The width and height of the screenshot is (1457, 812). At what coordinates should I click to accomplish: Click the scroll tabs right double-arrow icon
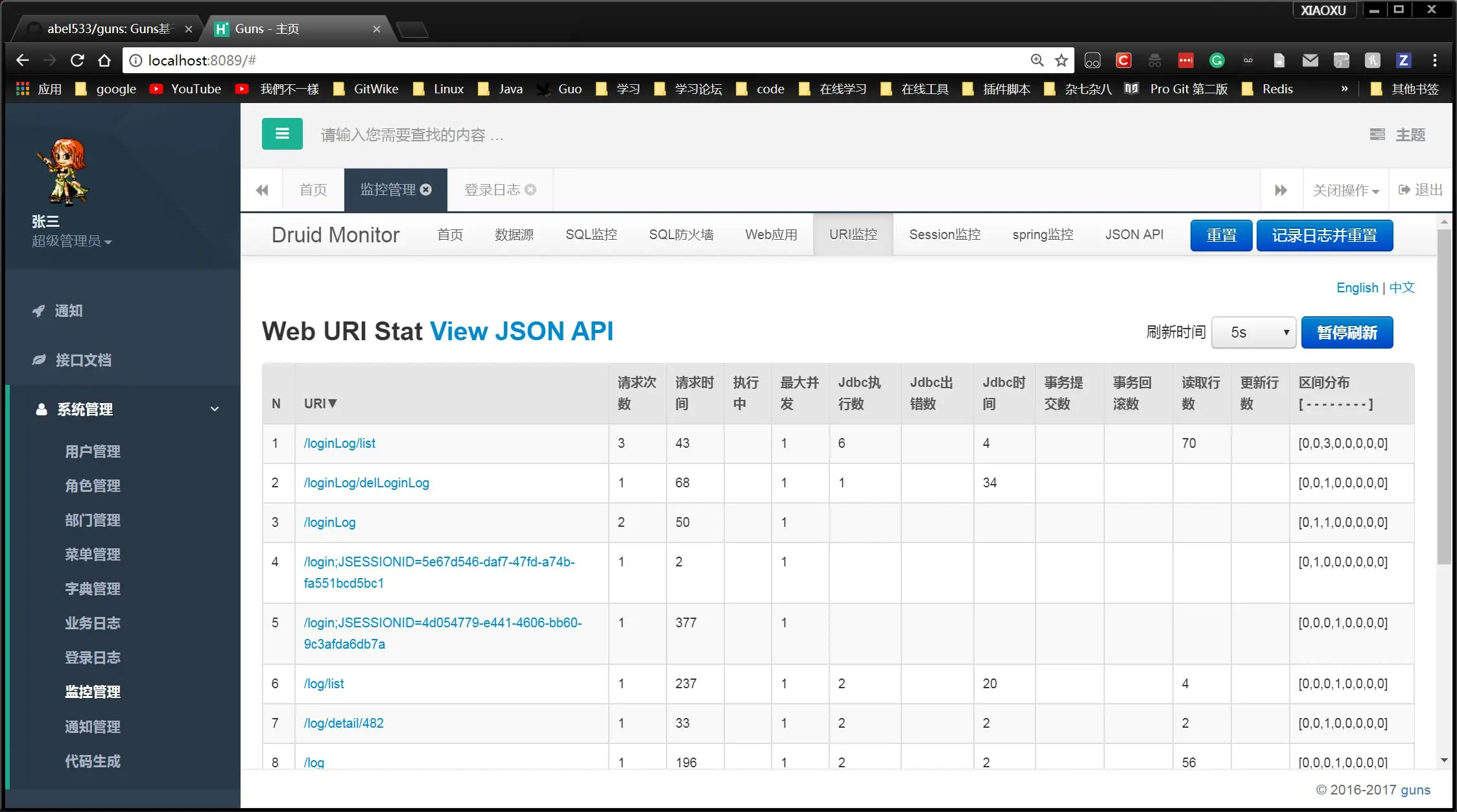point(1281,190)
